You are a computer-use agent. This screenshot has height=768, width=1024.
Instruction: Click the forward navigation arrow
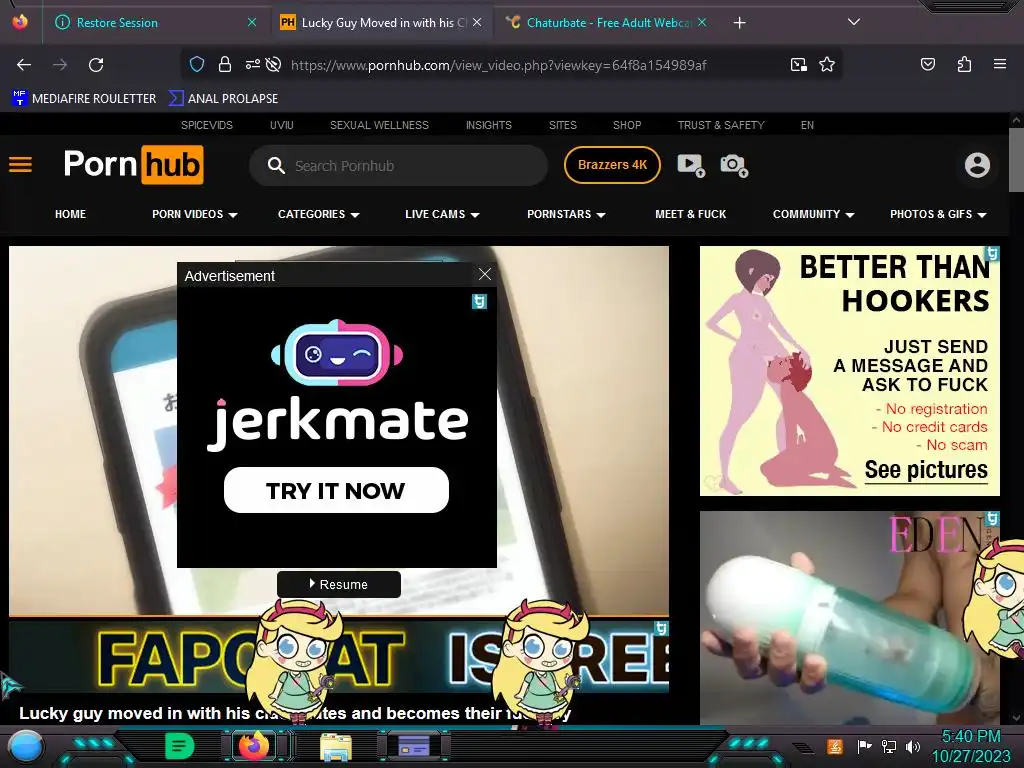click(x=60, y=65)
